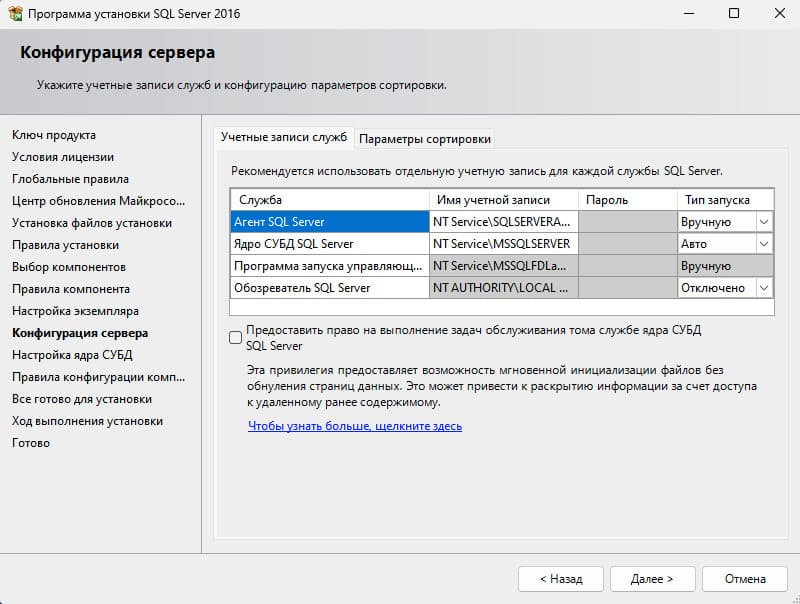Screen dimensions: 800x604
Task: Open startup type dropdown for Обозреватель SQL Server
Action: point(763,288)
